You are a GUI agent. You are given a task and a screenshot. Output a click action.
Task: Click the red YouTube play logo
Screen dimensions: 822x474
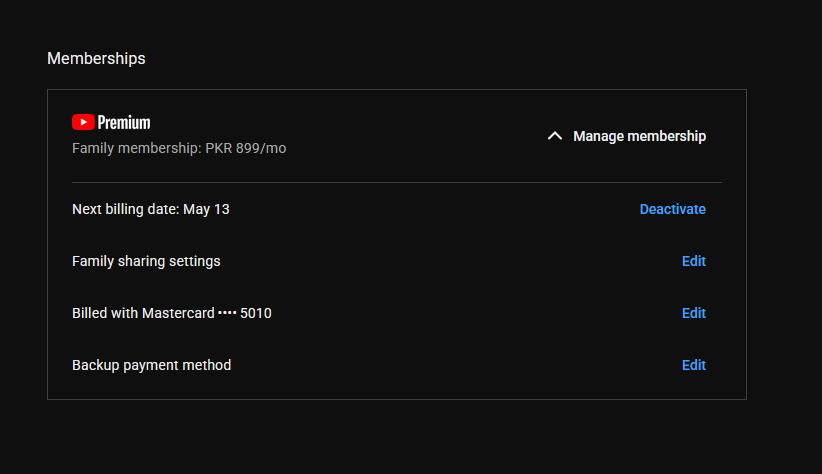click(x=83, y=122)
